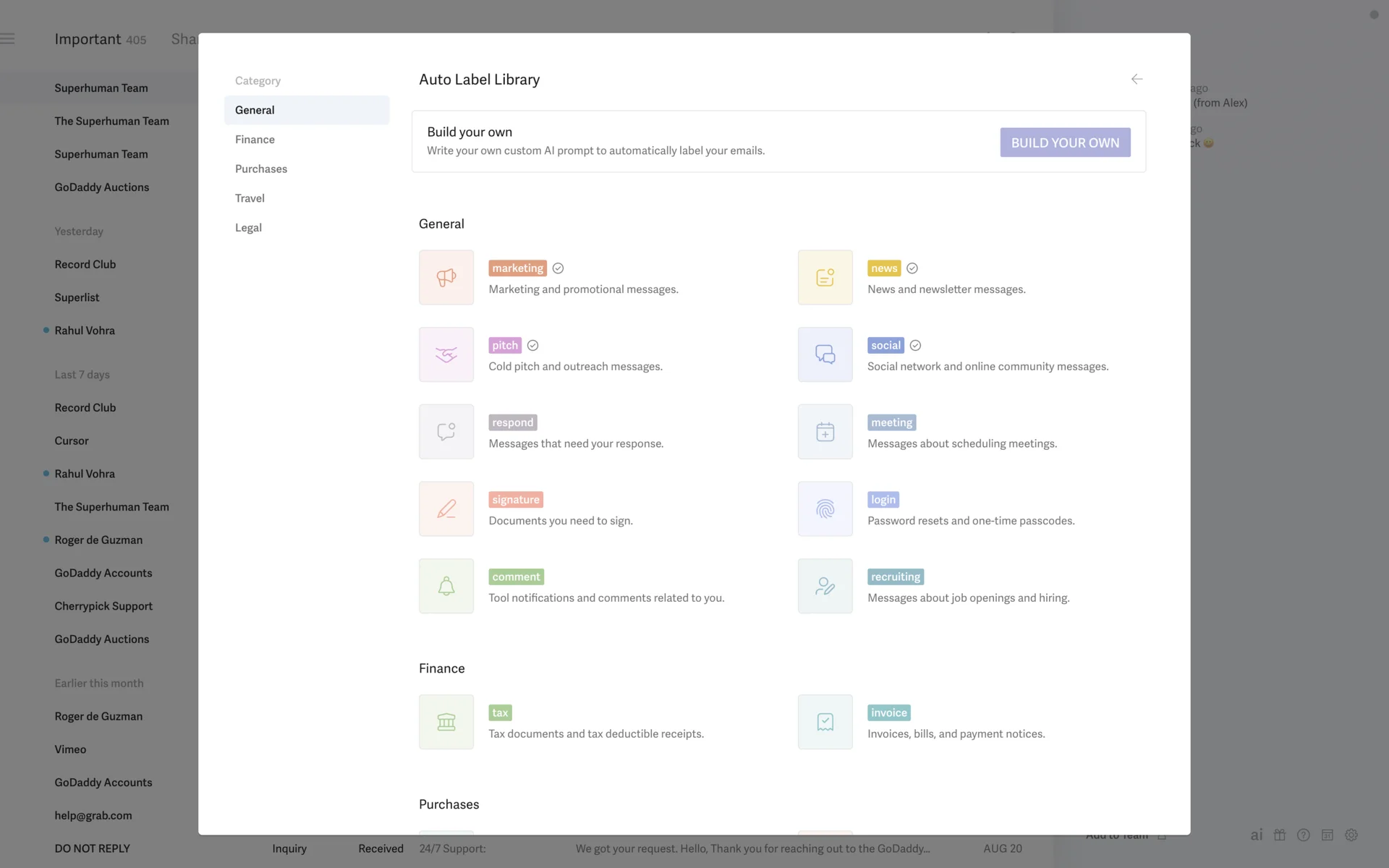Select the meeting calendar icon tile

(825, 432)
